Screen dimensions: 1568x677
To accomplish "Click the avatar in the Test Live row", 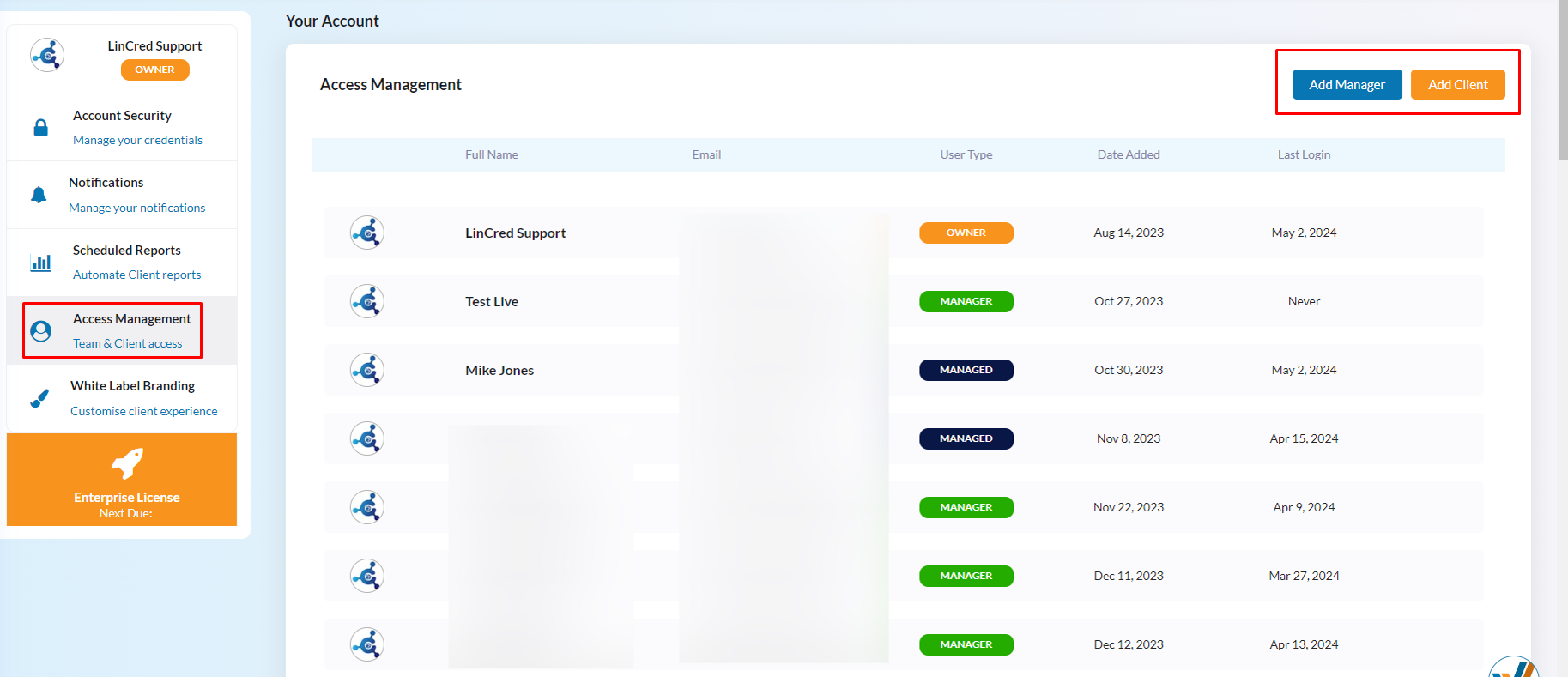I will (x=367, y=301).
